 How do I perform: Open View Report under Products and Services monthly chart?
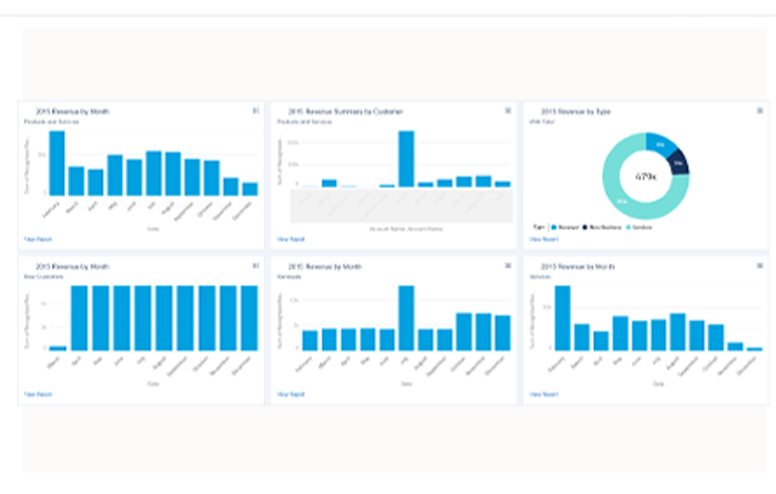tap(38, 239)
